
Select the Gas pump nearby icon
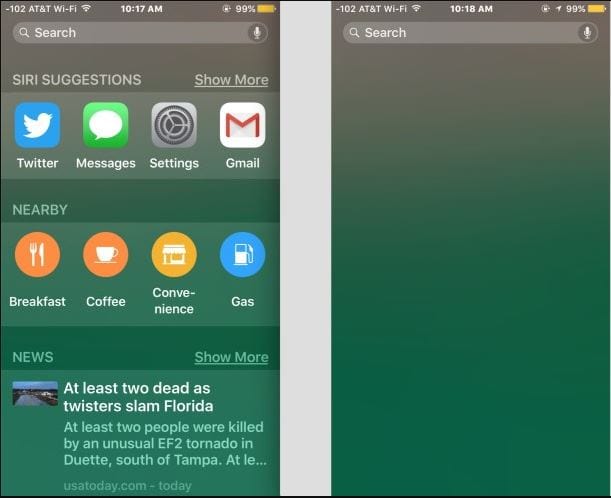(x=242, y=254)
